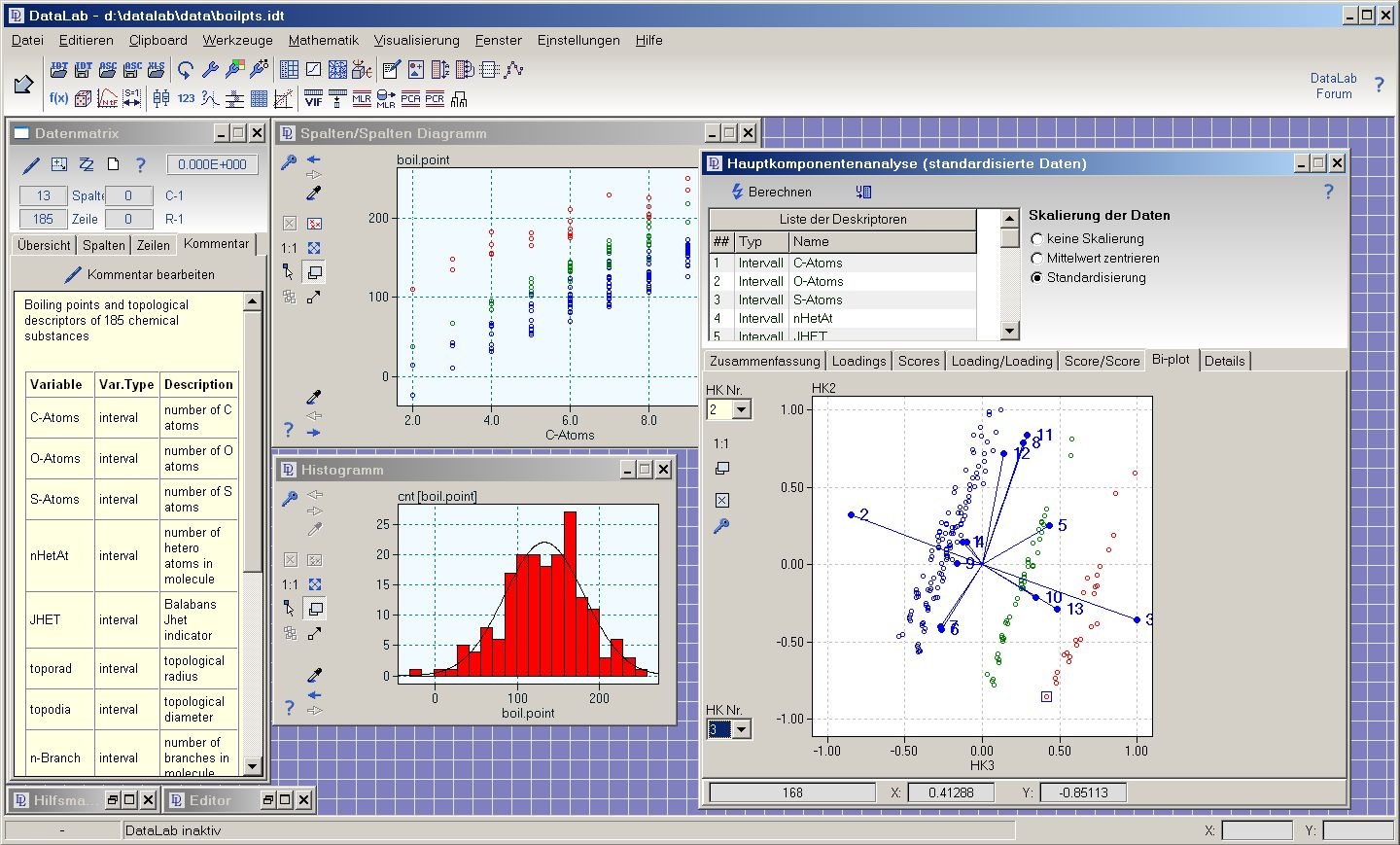Click the f(x) function icon
The width and height of the screenshot is (1400, 845).
point(58,98)
